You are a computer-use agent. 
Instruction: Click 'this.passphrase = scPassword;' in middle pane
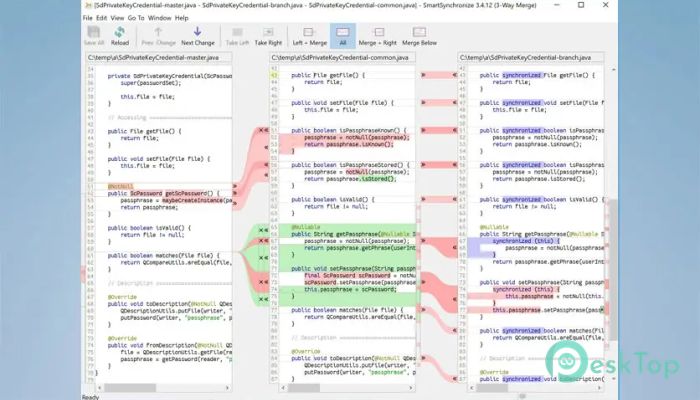[x=350, y=289]
